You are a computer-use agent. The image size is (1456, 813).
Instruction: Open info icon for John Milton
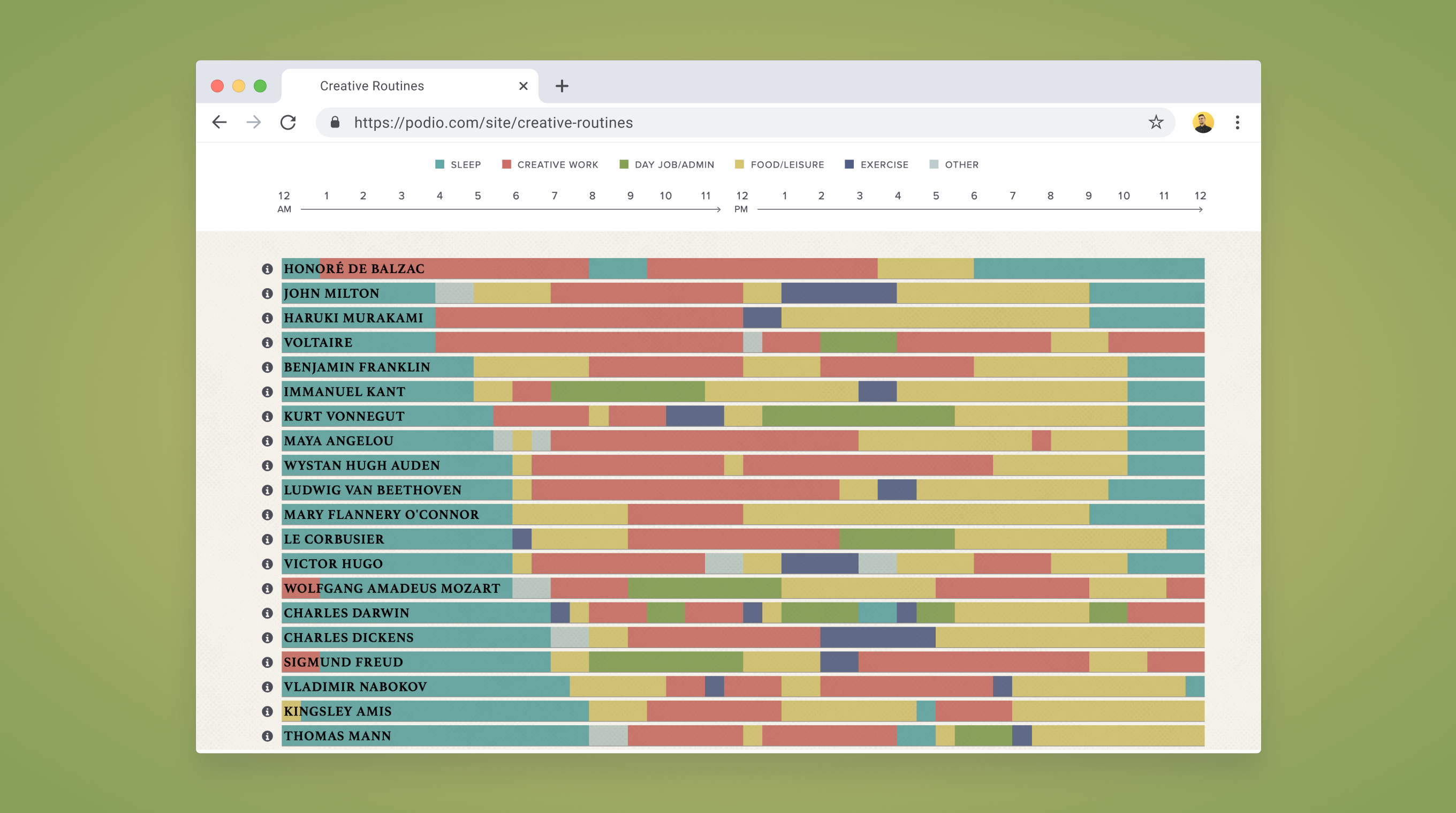267,293
